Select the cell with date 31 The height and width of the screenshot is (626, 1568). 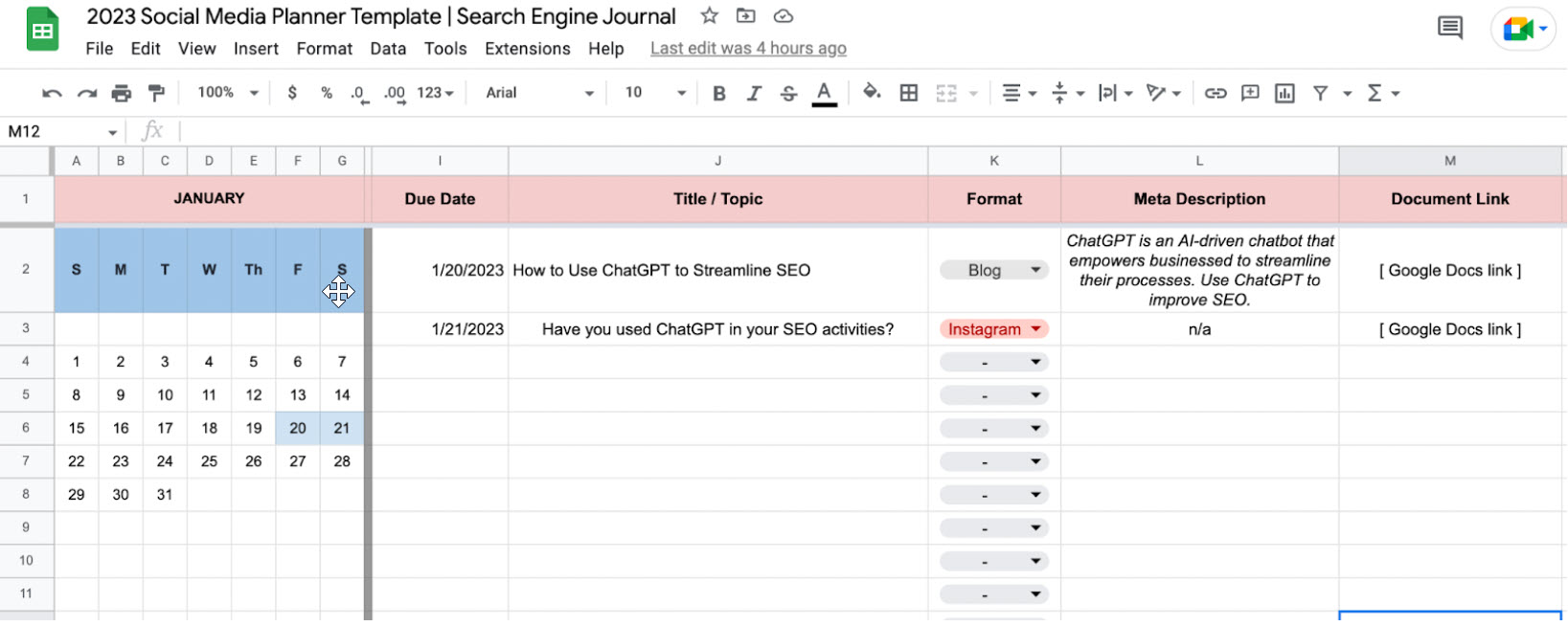click(x=165, y=495)
